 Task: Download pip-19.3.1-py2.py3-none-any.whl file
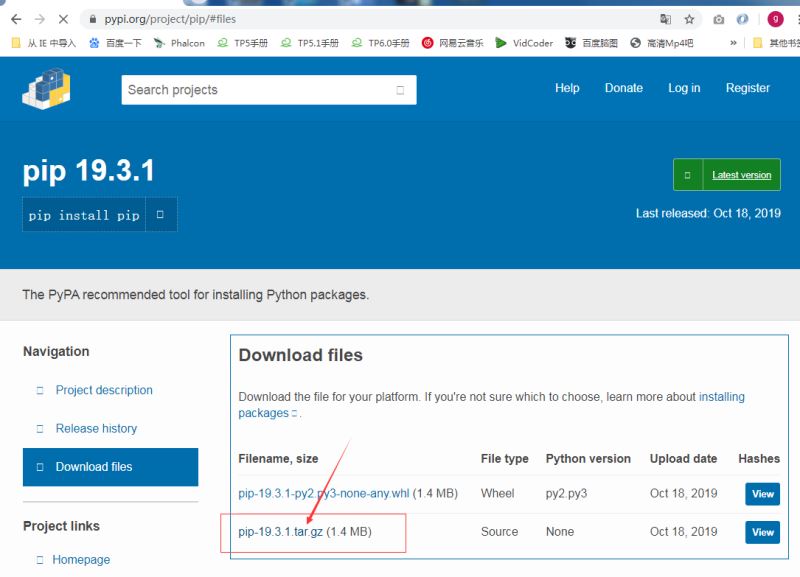point(323,493)
